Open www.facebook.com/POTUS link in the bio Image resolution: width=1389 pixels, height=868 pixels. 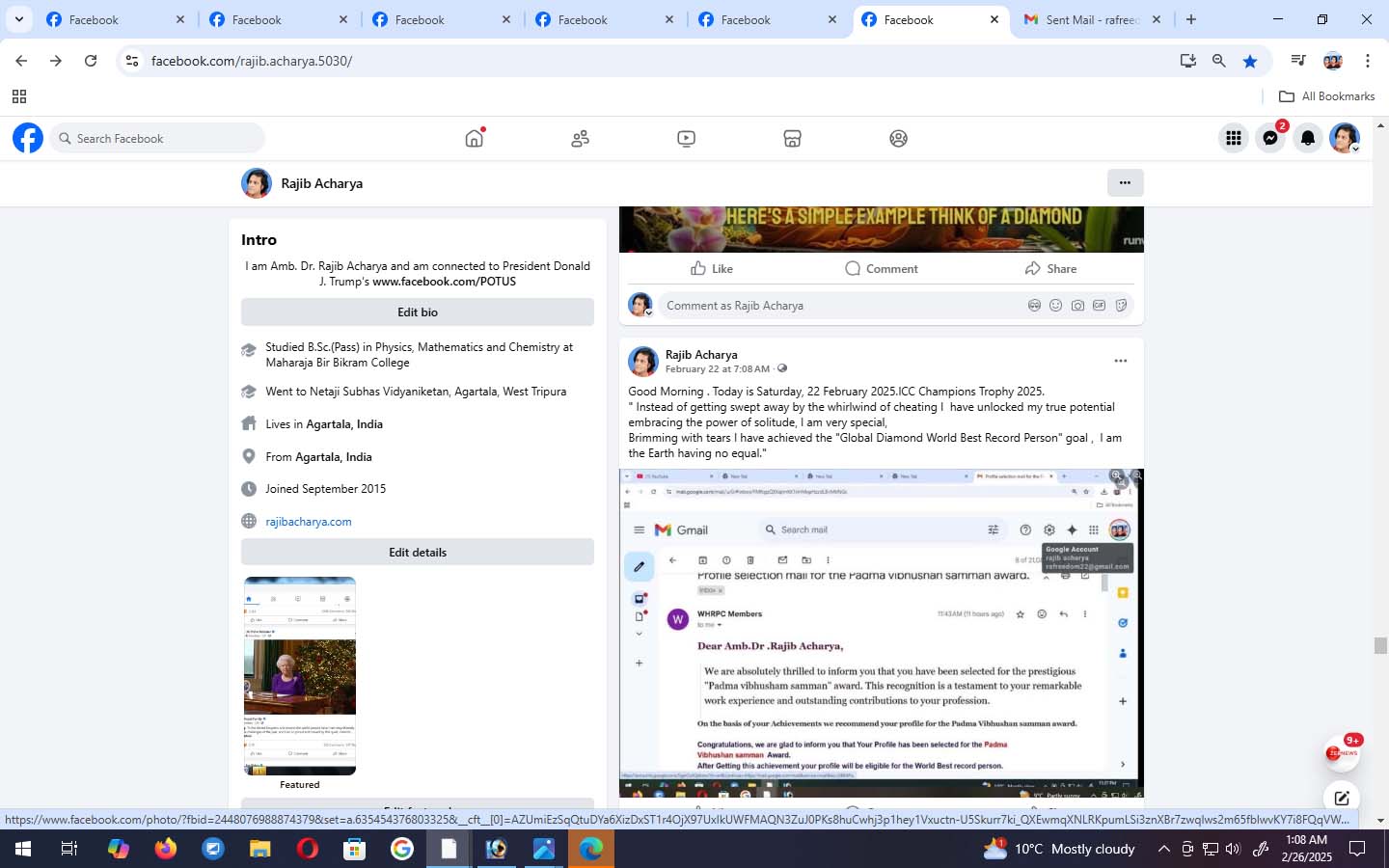[x=444, y=282]
